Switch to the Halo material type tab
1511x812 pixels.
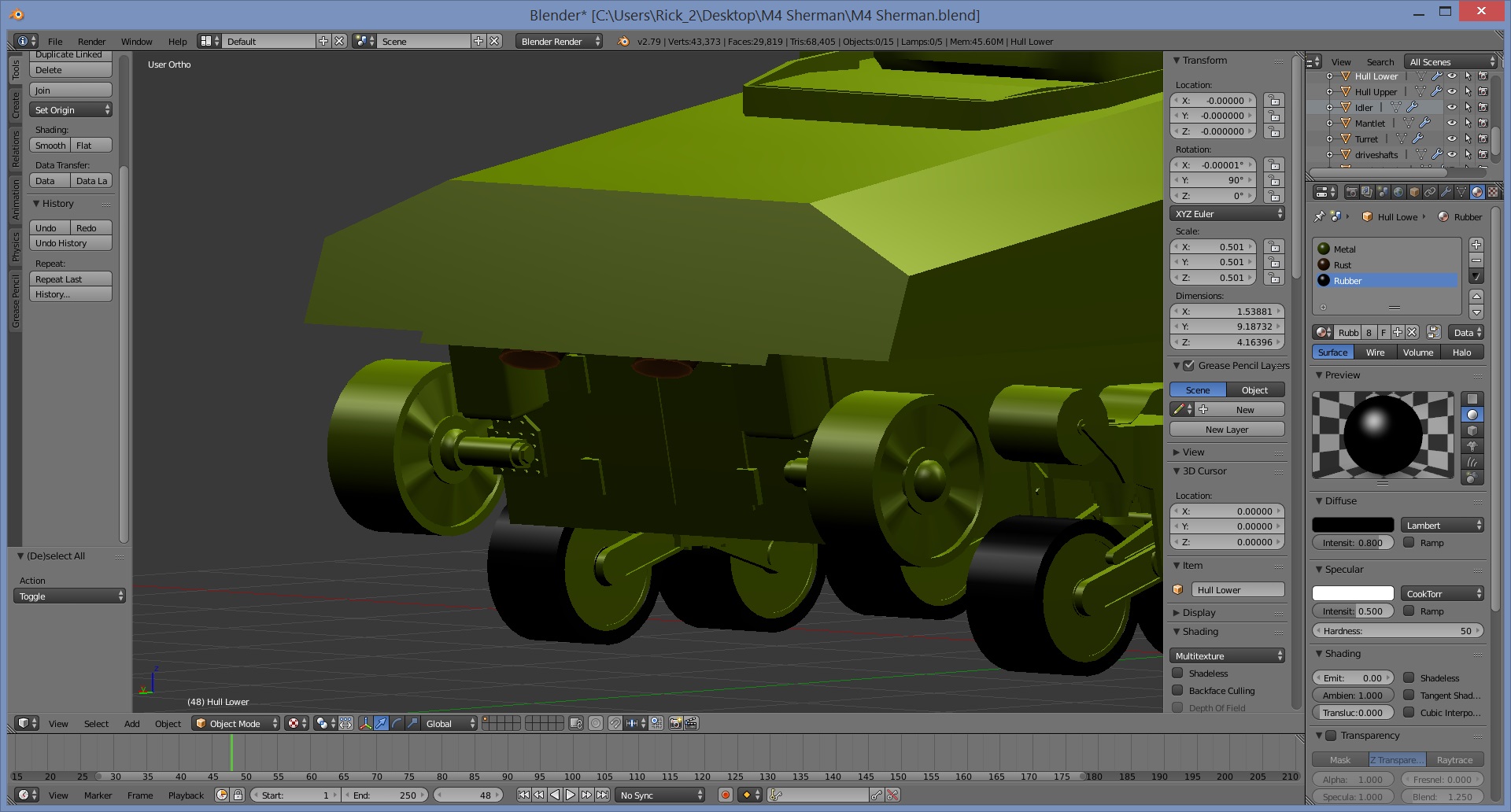[x=1461, y=352]
